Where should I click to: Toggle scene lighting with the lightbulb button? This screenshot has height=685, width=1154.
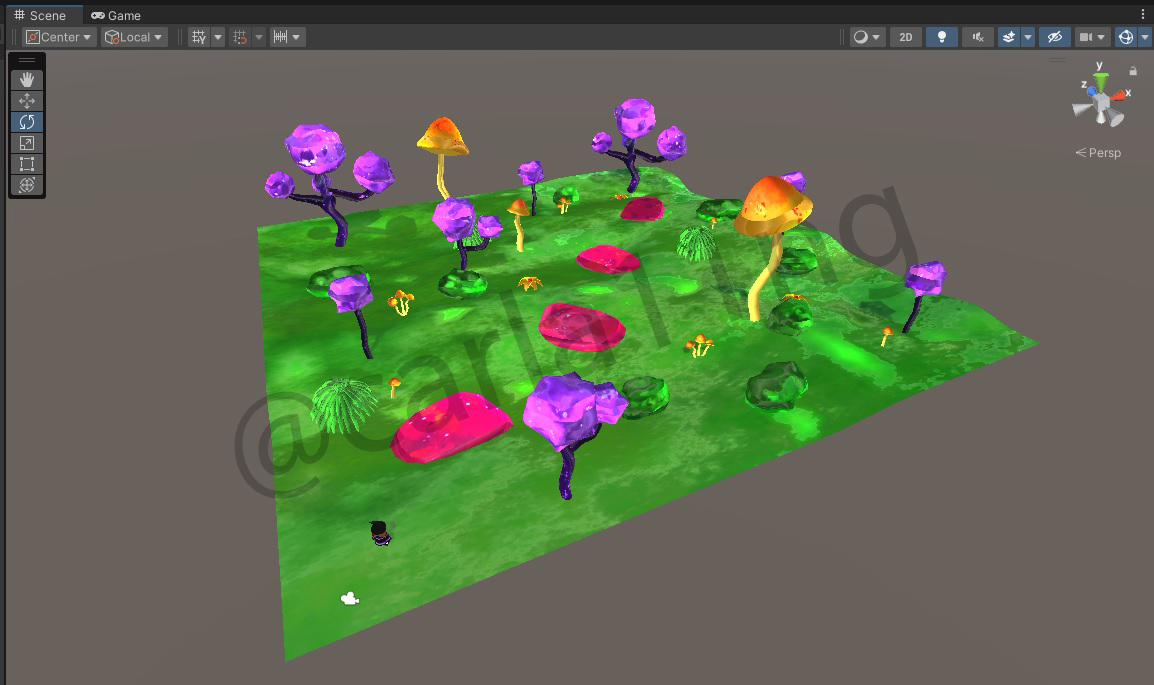[x=941, y=37]
